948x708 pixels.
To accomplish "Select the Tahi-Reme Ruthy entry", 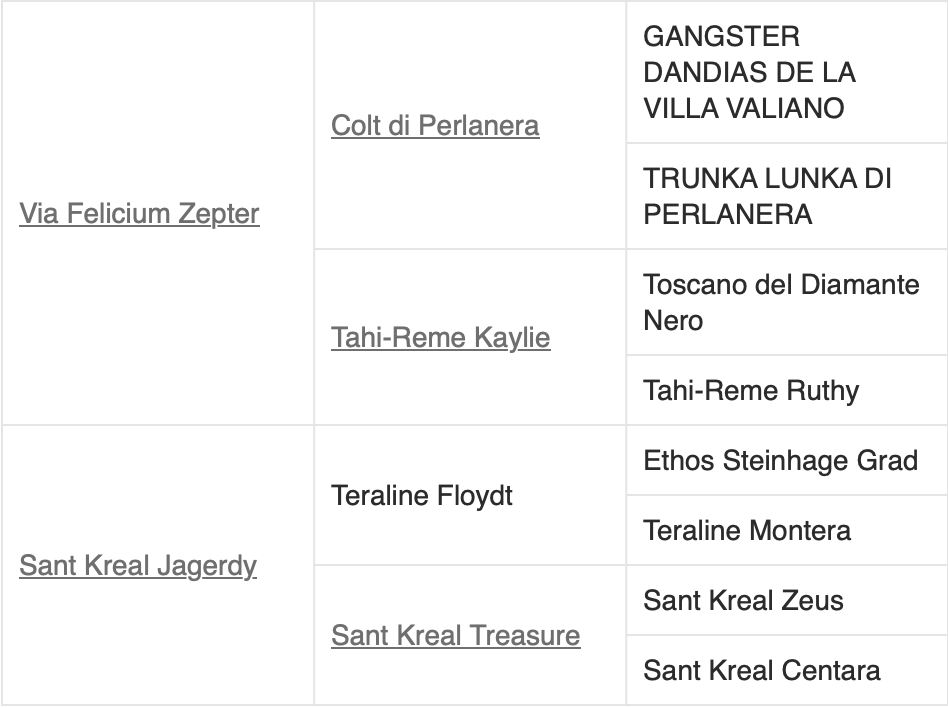I will [x=750, y=389].
